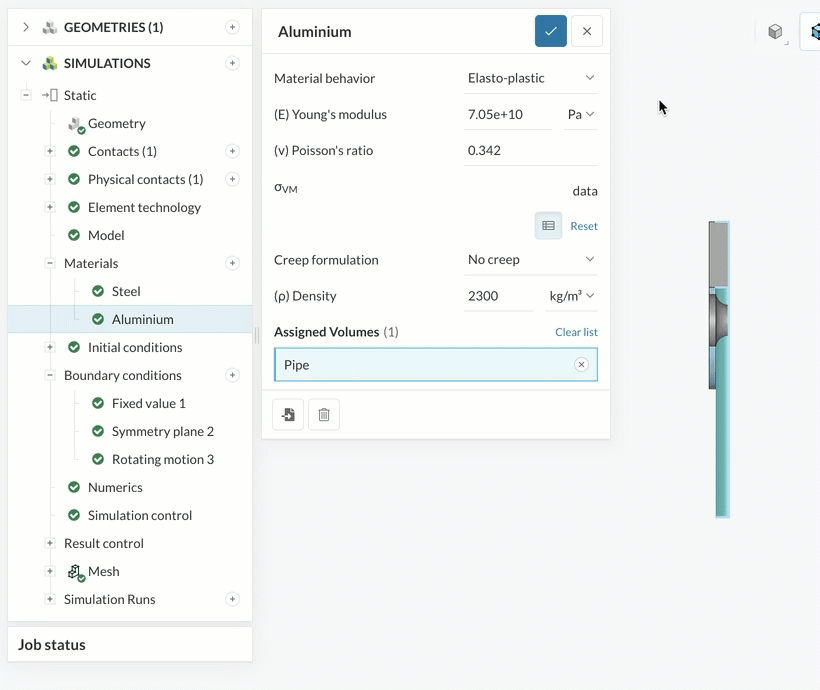Open Rotating motion 3 boundary condition
Screen dimensions: 820x690
tap(163, 459)
